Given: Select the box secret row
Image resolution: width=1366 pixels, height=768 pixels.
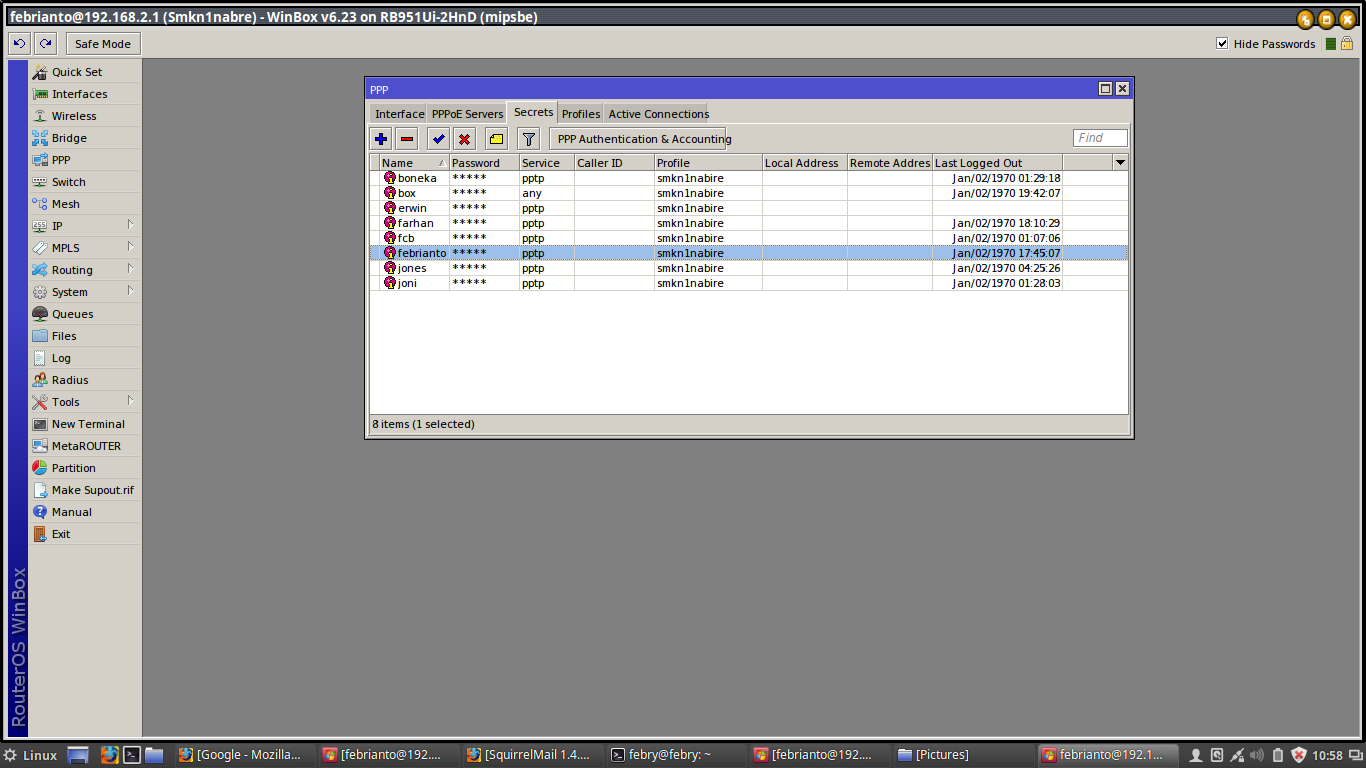Looking at the screenshot, I should click(748, 193).
